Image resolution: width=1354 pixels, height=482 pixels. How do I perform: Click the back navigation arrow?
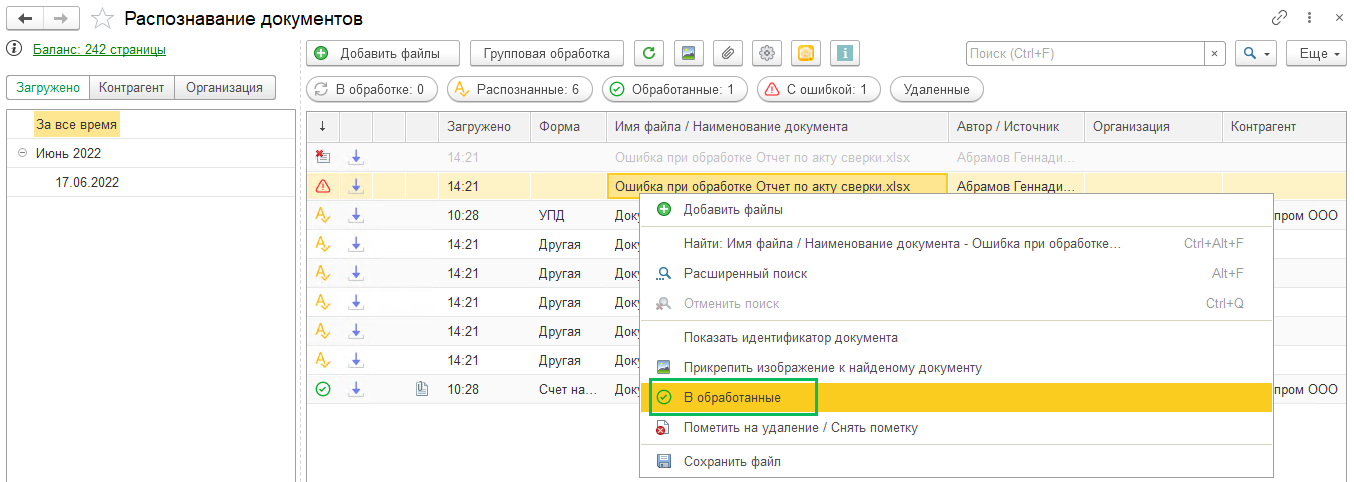click(x=26, y=18)
